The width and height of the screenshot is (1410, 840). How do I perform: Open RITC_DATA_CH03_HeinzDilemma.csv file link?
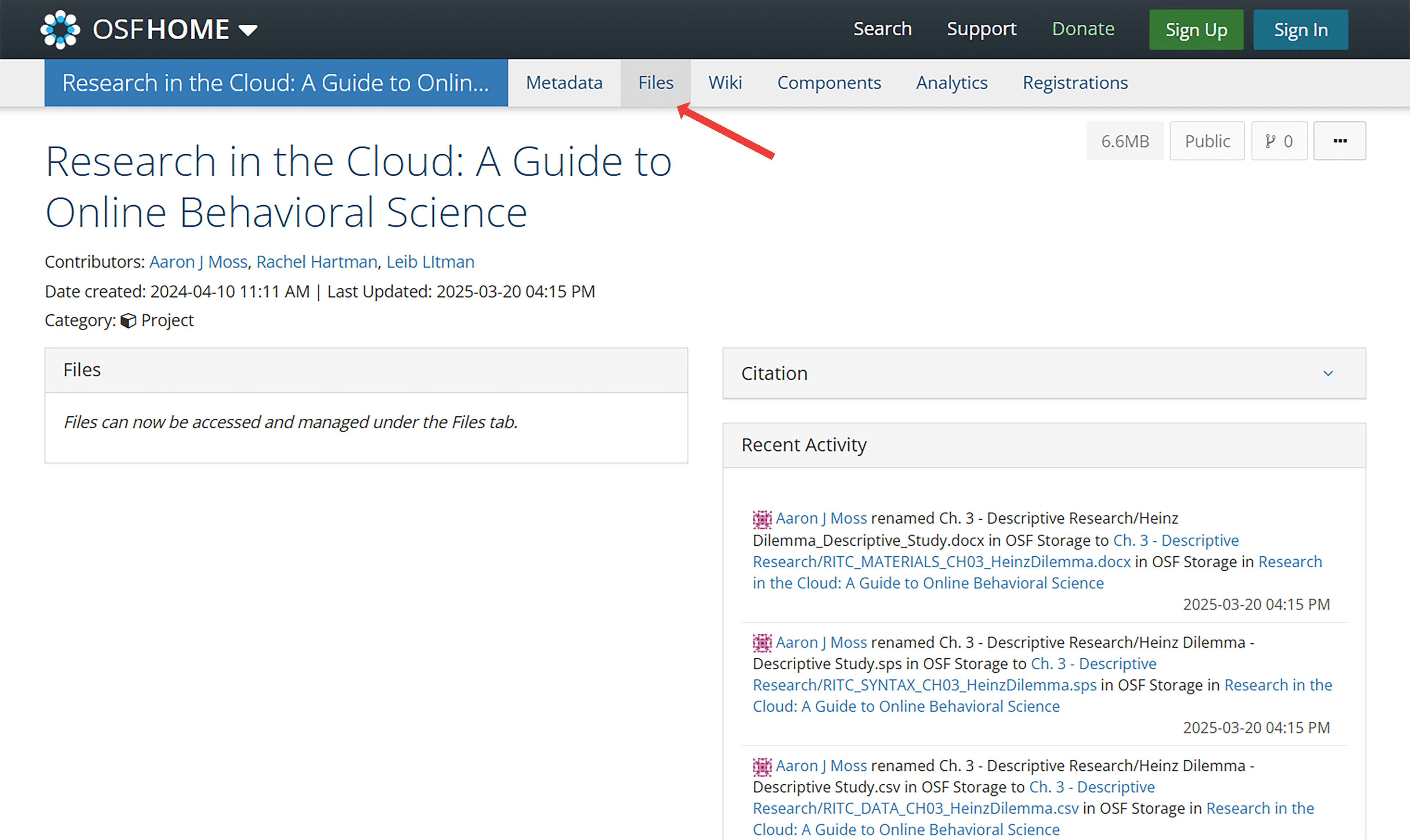pos(916,808)
